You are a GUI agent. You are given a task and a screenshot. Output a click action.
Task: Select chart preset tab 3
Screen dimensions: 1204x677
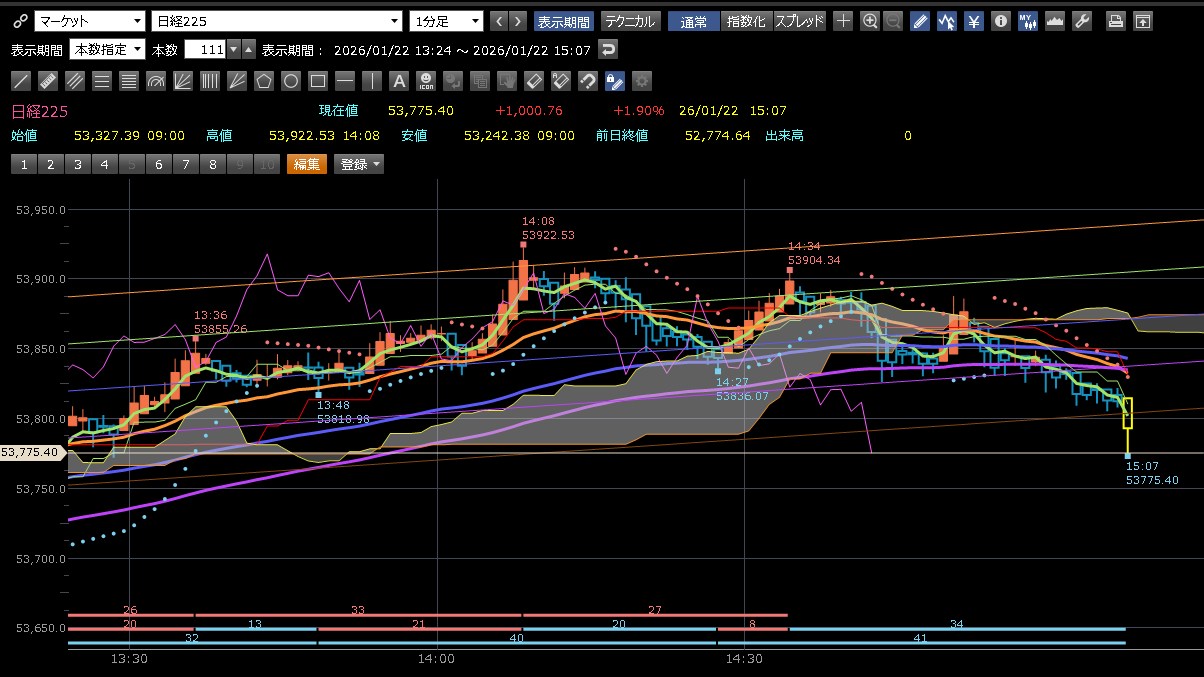(x=77, y=164)
